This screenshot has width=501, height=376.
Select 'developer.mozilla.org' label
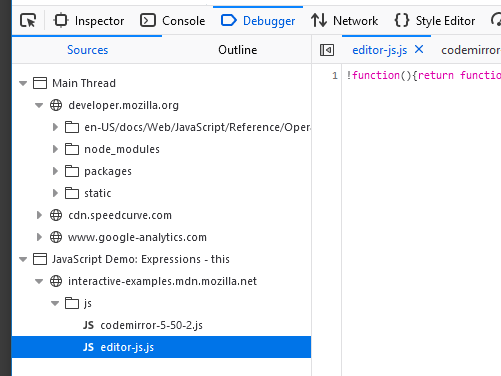click(x=124, y=105)
